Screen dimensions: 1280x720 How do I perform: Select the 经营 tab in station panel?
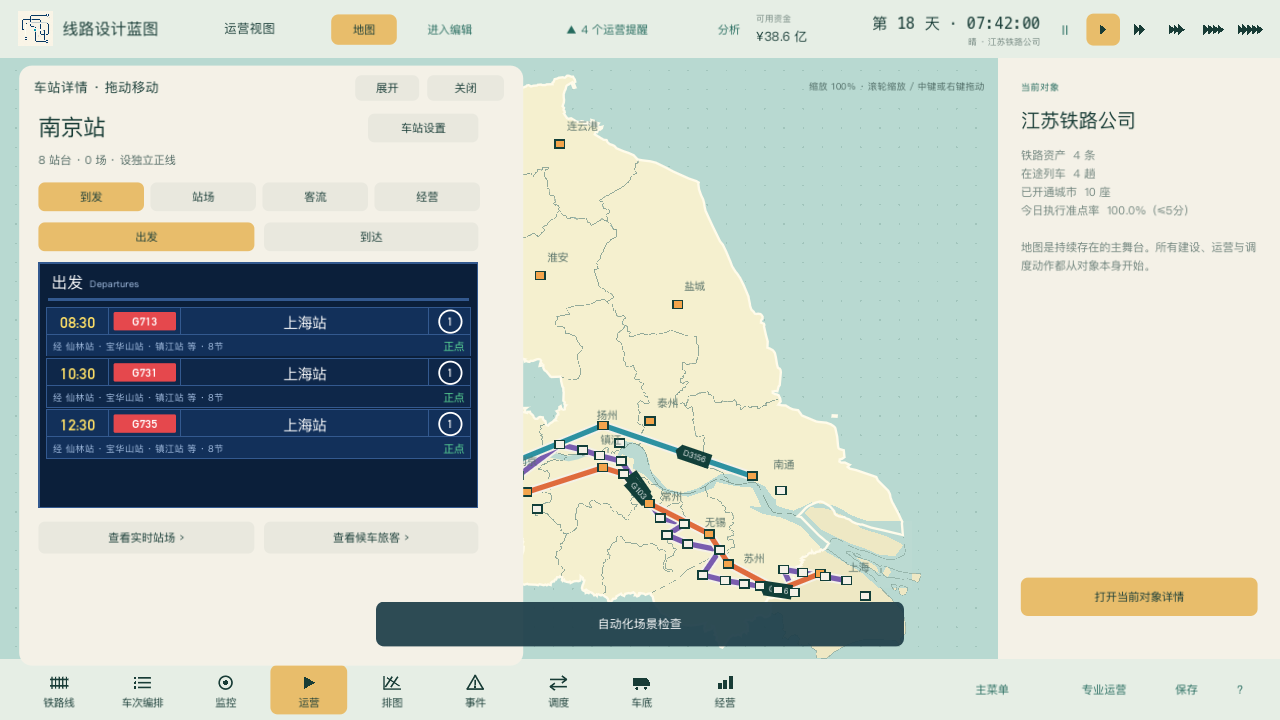click(427, 197)
